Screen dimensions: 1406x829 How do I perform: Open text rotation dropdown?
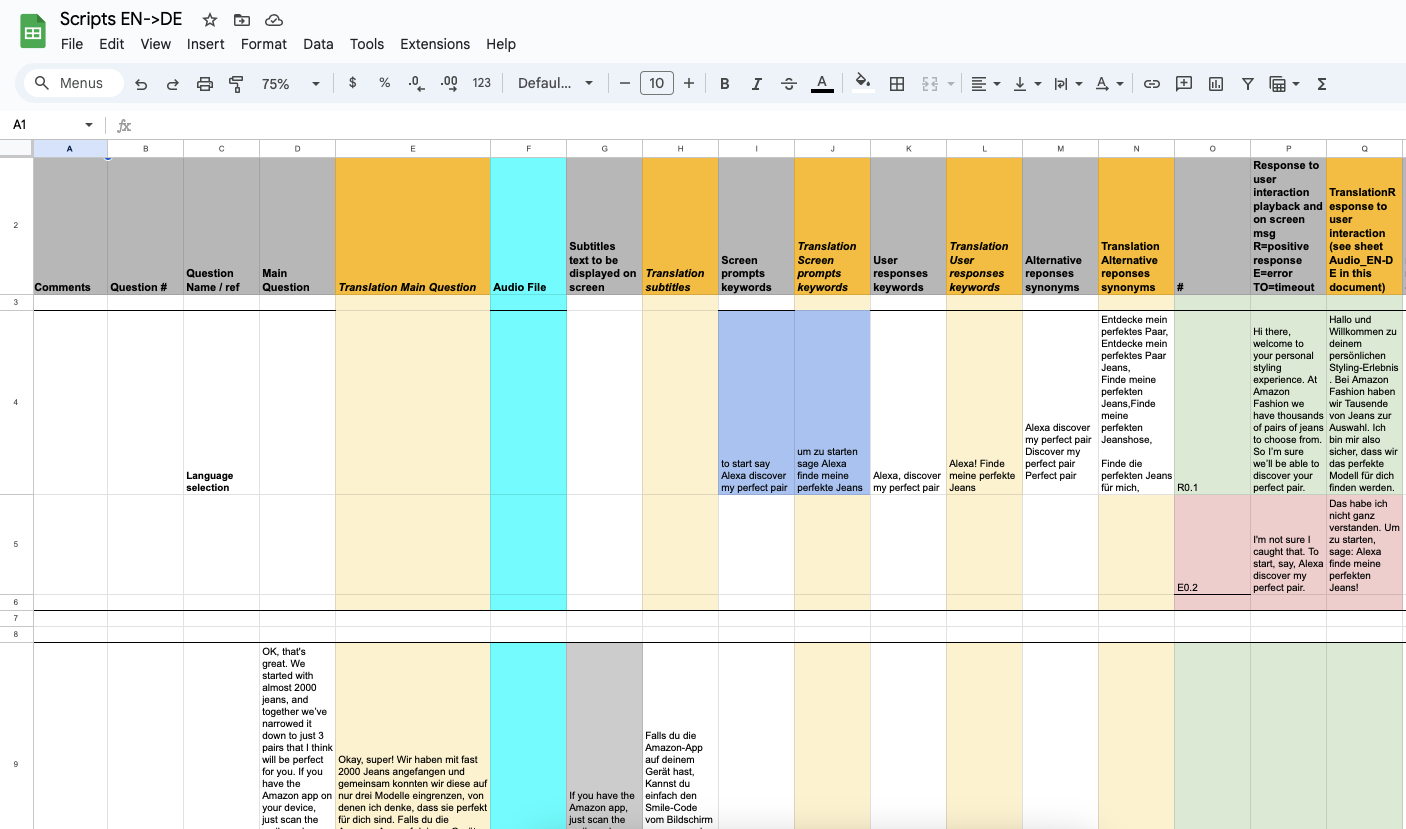[1109, 84]
